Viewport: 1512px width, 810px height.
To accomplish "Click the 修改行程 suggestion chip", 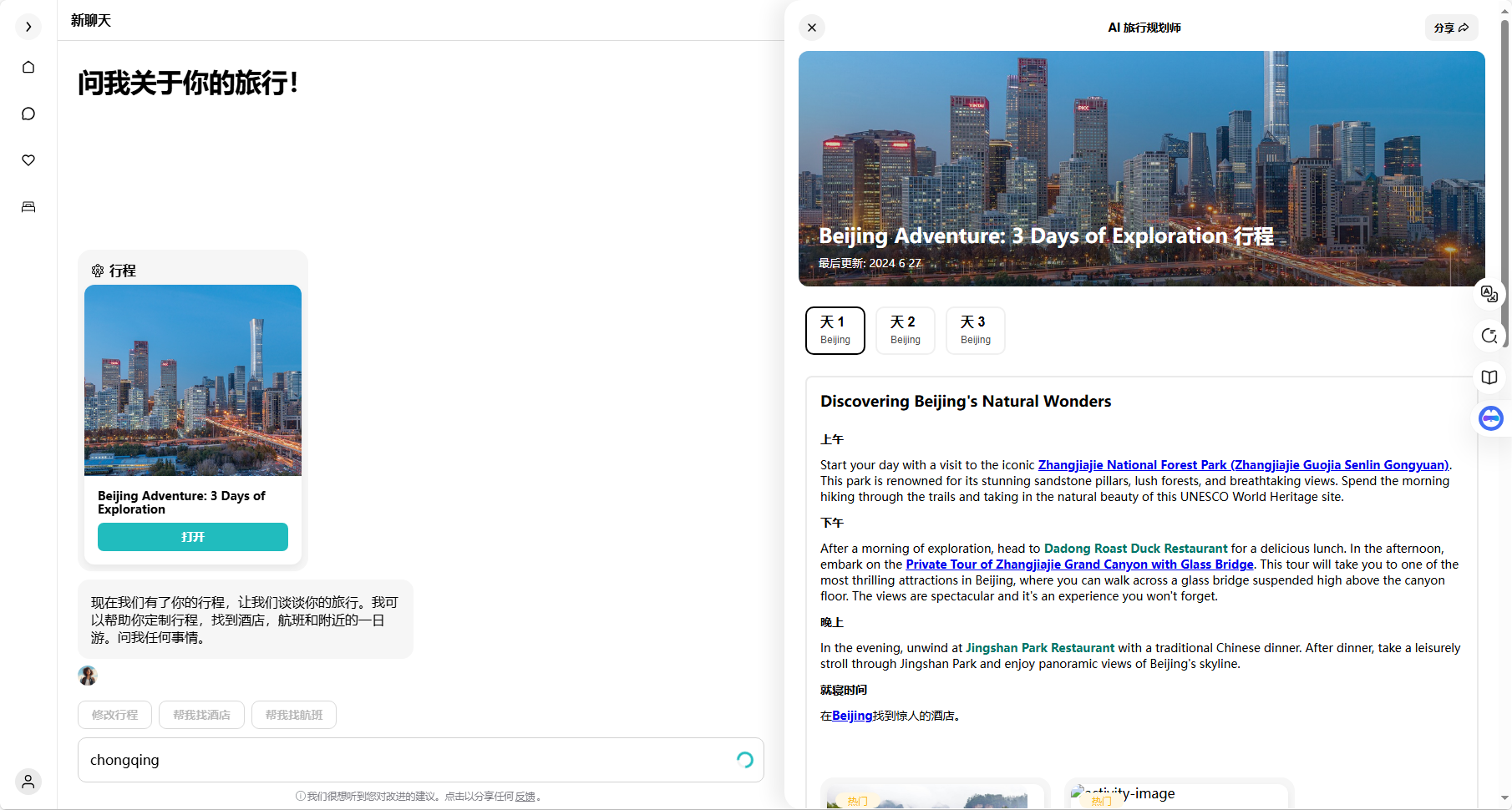I will click(114, 715).
